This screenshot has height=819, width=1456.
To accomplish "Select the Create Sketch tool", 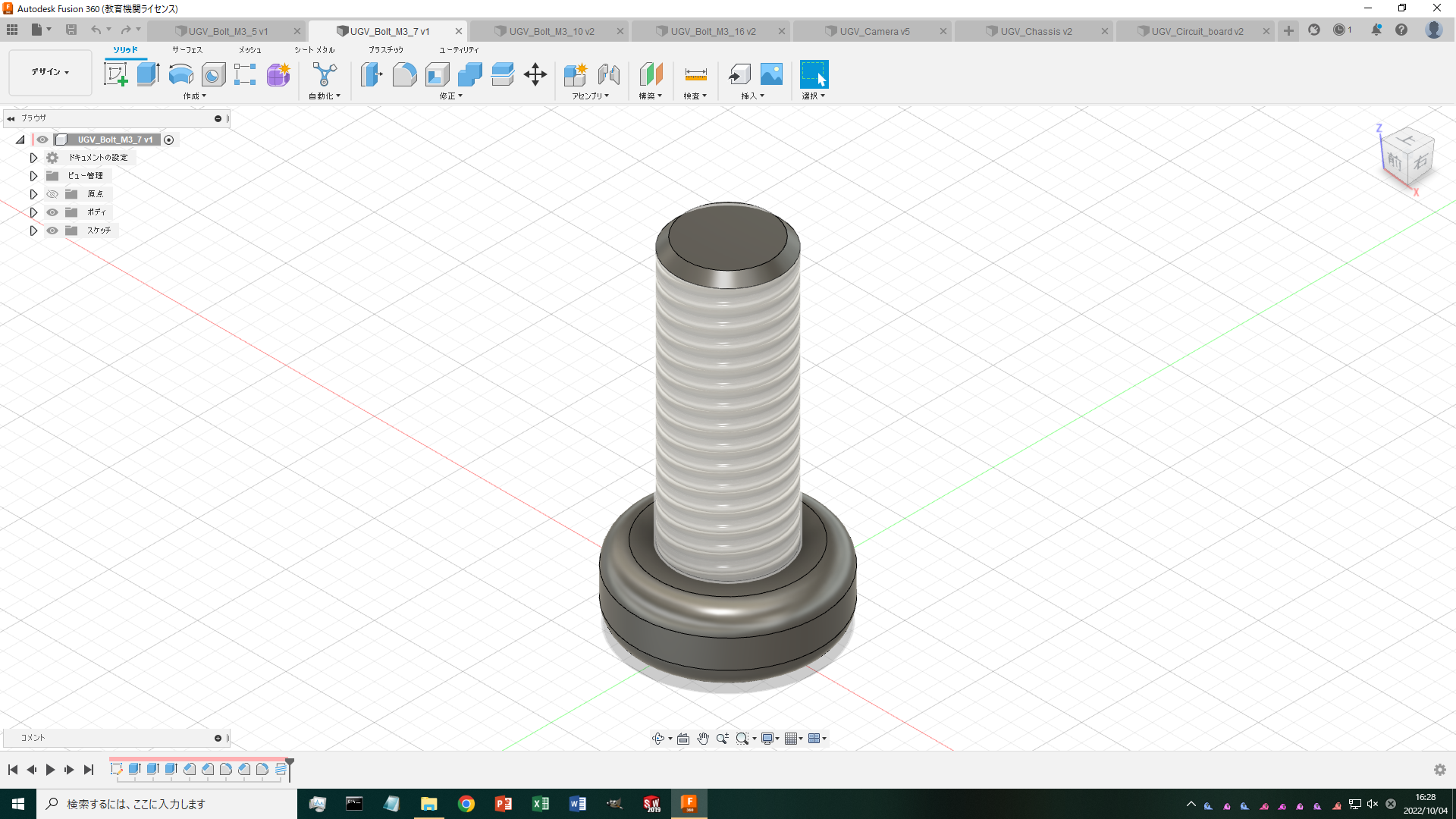I will (x=115, y=73).
